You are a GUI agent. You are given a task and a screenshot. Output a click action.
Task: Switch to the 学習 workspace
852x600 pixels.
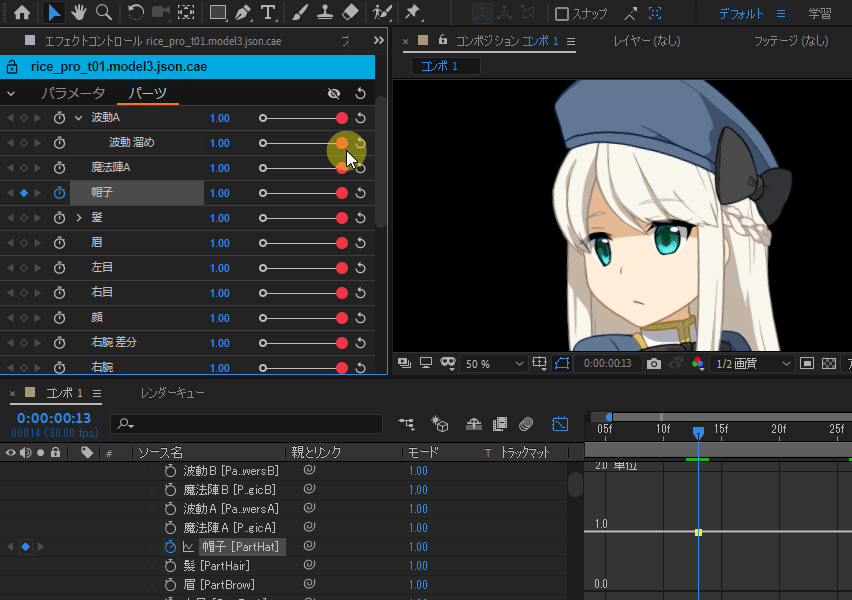coord(819,14)
